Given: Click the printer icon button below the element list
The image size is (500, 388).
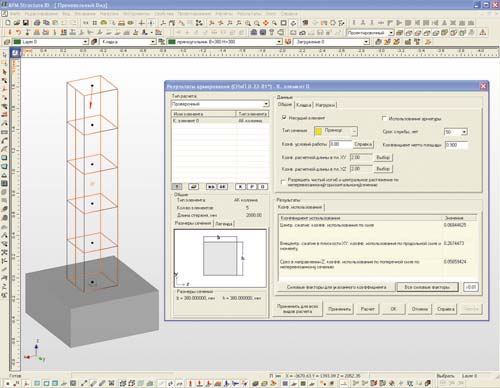Looking at the screenshot, I should (193, 187).
